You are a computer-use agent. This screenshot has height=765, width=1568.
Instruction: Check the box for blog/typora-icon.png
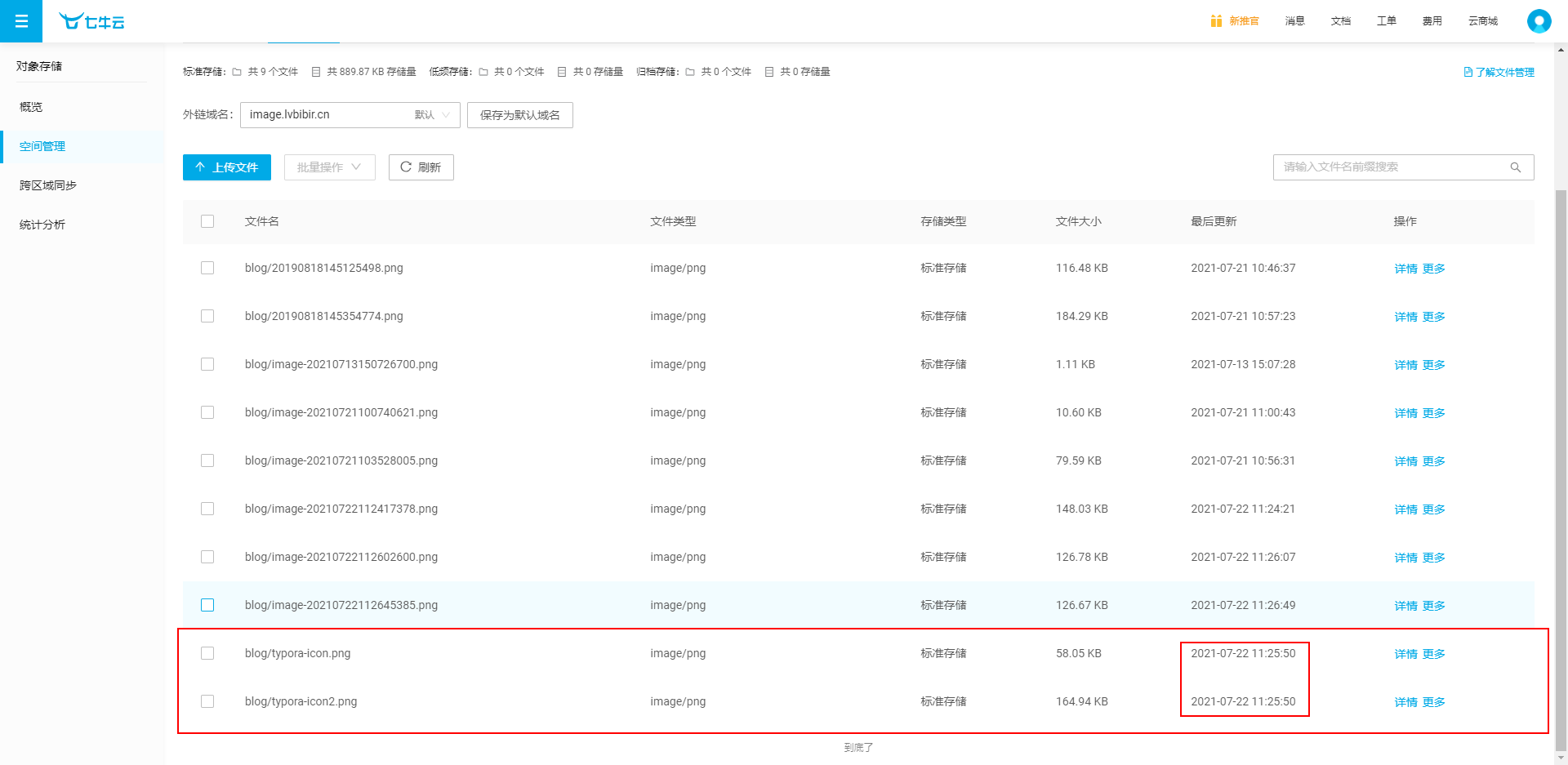point(207,653)
